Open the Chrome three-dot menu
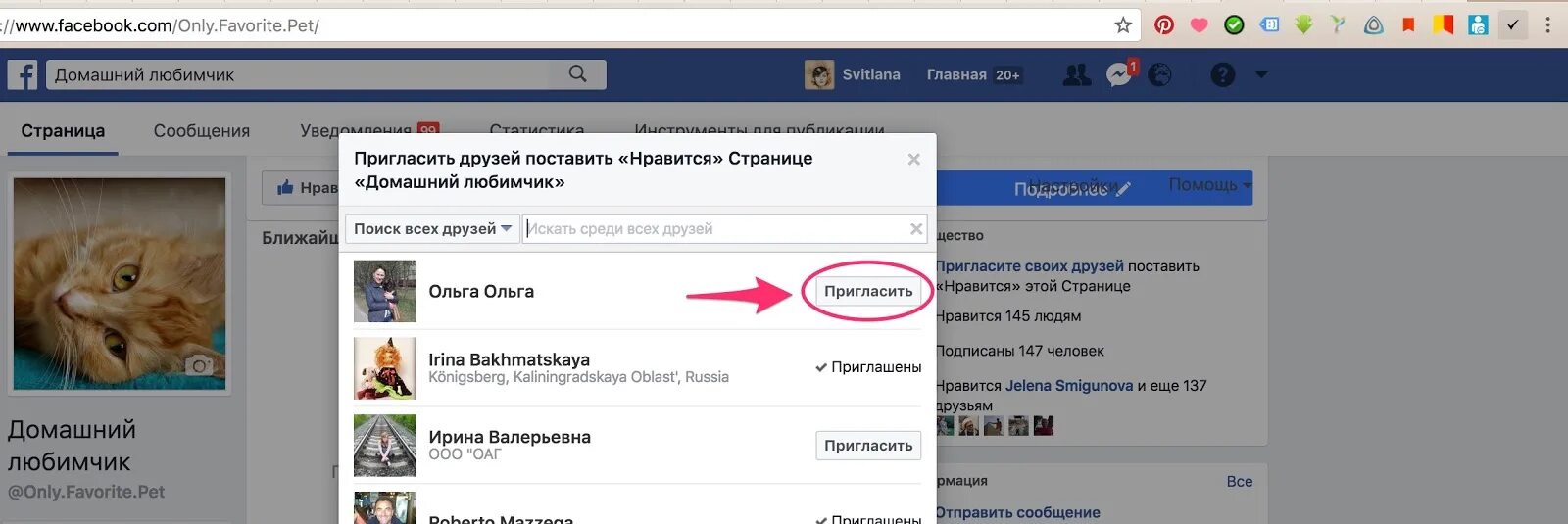This screenshot has width=1568, height=524. [x=1548, y=25]
